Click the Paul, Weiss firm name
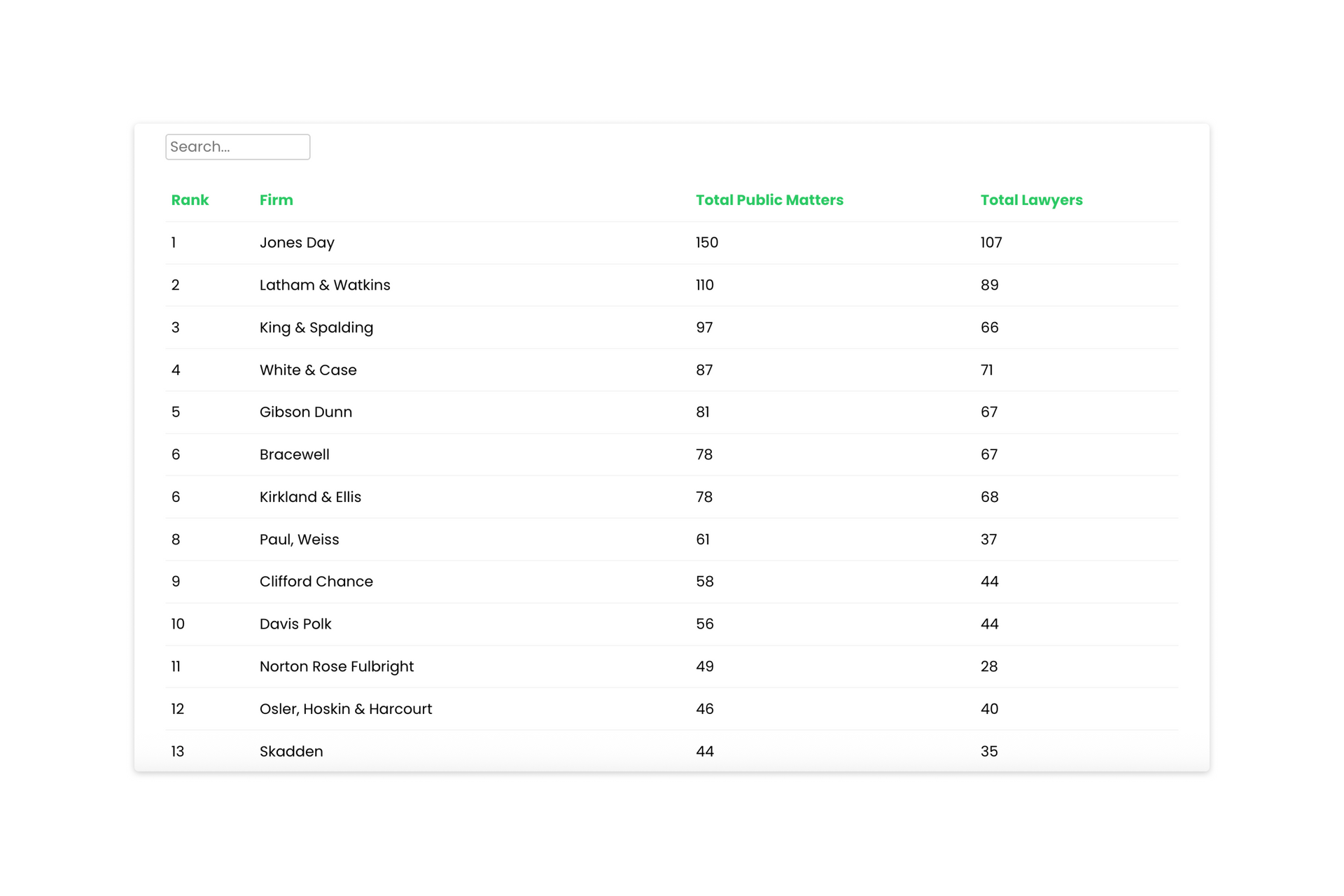The width and height of the screenshot is (1344, 896). pyautogui.click(x=299, y=540)
